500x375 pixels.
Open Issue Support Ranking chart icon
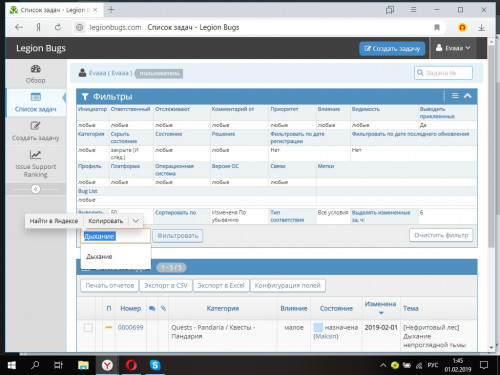pyautogui.click(x=35, y=155)
